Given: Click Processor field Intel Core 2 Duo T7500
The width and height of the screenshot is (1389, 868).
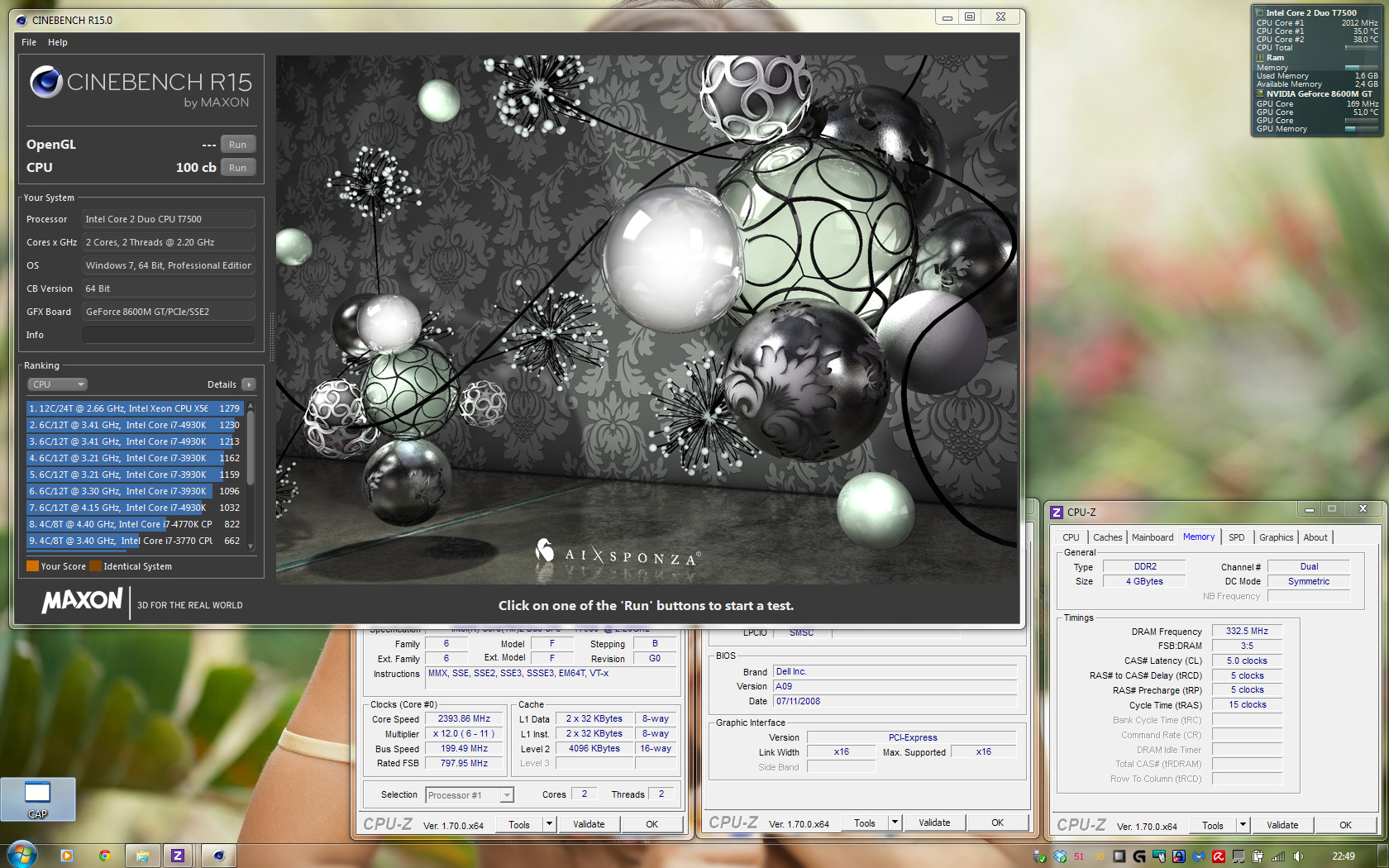Looking at the screenshot, I should 168,219.
